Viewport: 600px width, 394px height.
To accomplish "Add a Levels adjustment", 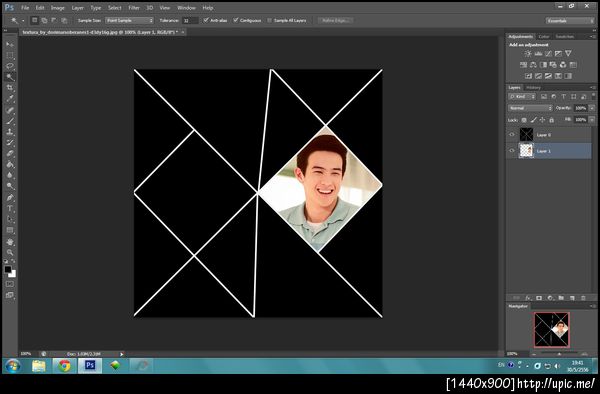I will point(538,54).
